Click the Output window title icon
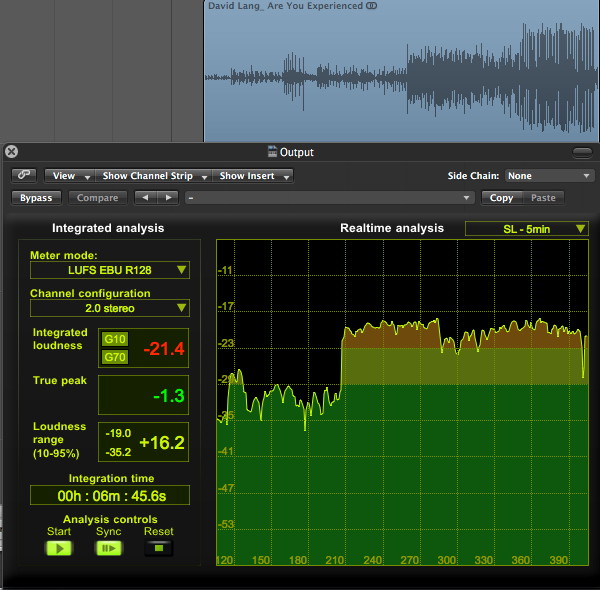 (x=272, y=152)
